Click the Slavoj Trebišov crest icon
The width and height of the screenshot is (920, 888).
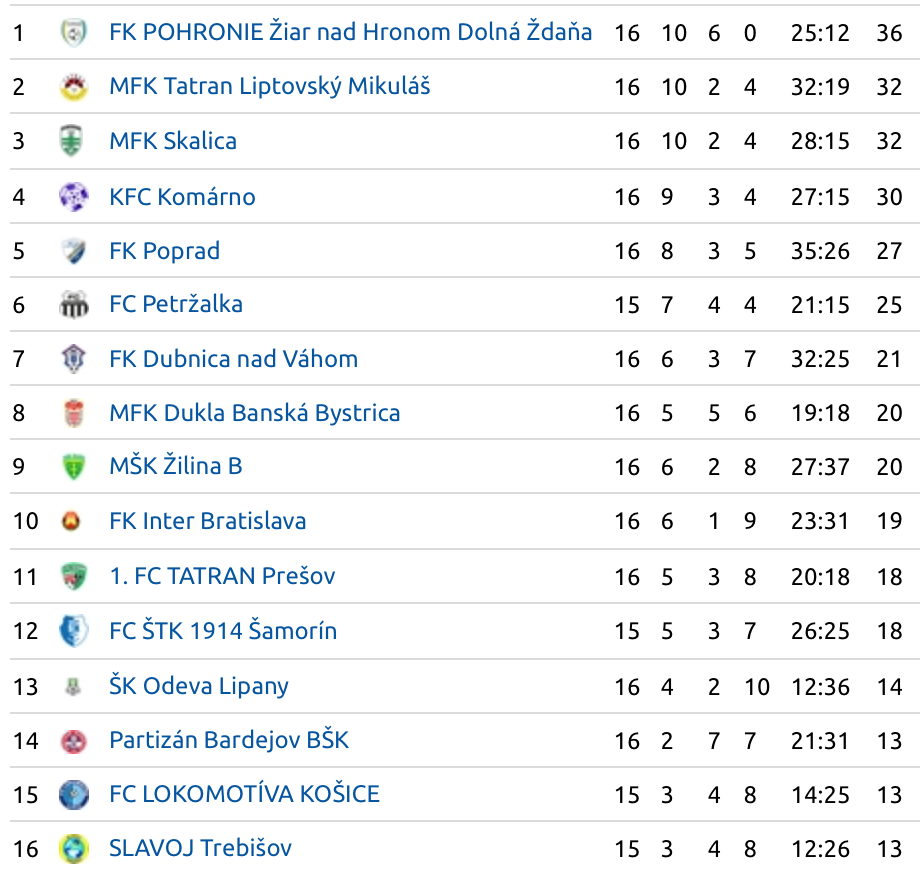74,849
